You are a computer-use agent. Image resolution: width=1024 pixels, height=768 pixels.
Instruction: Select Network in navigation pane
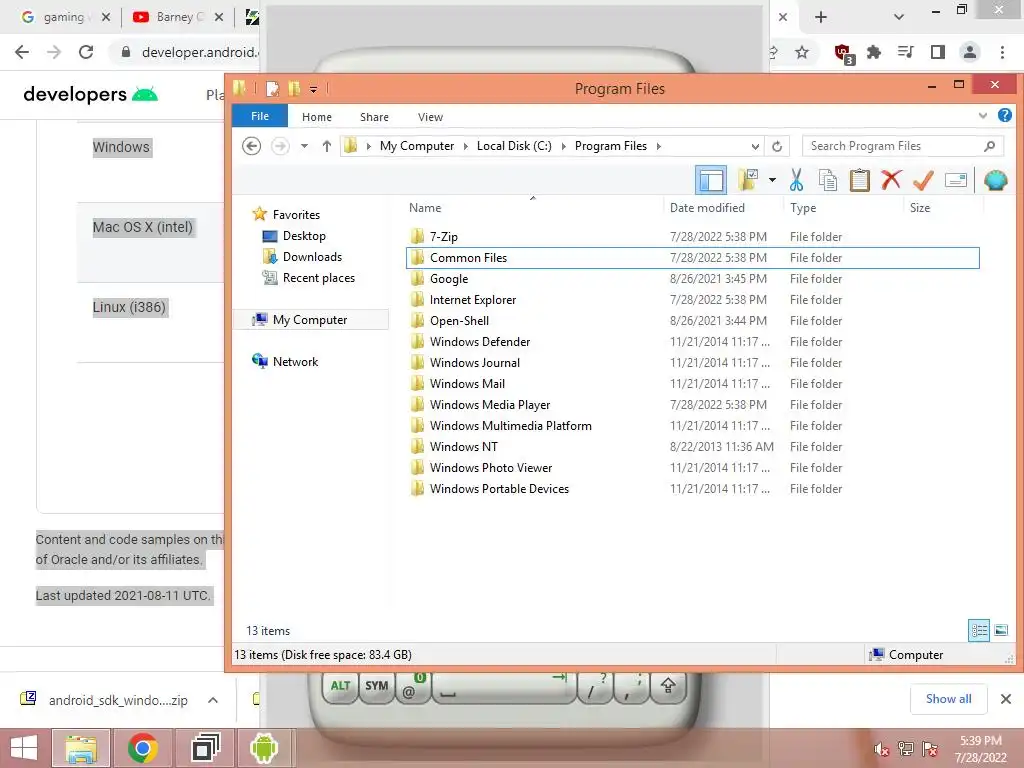(x=295, y=361)
